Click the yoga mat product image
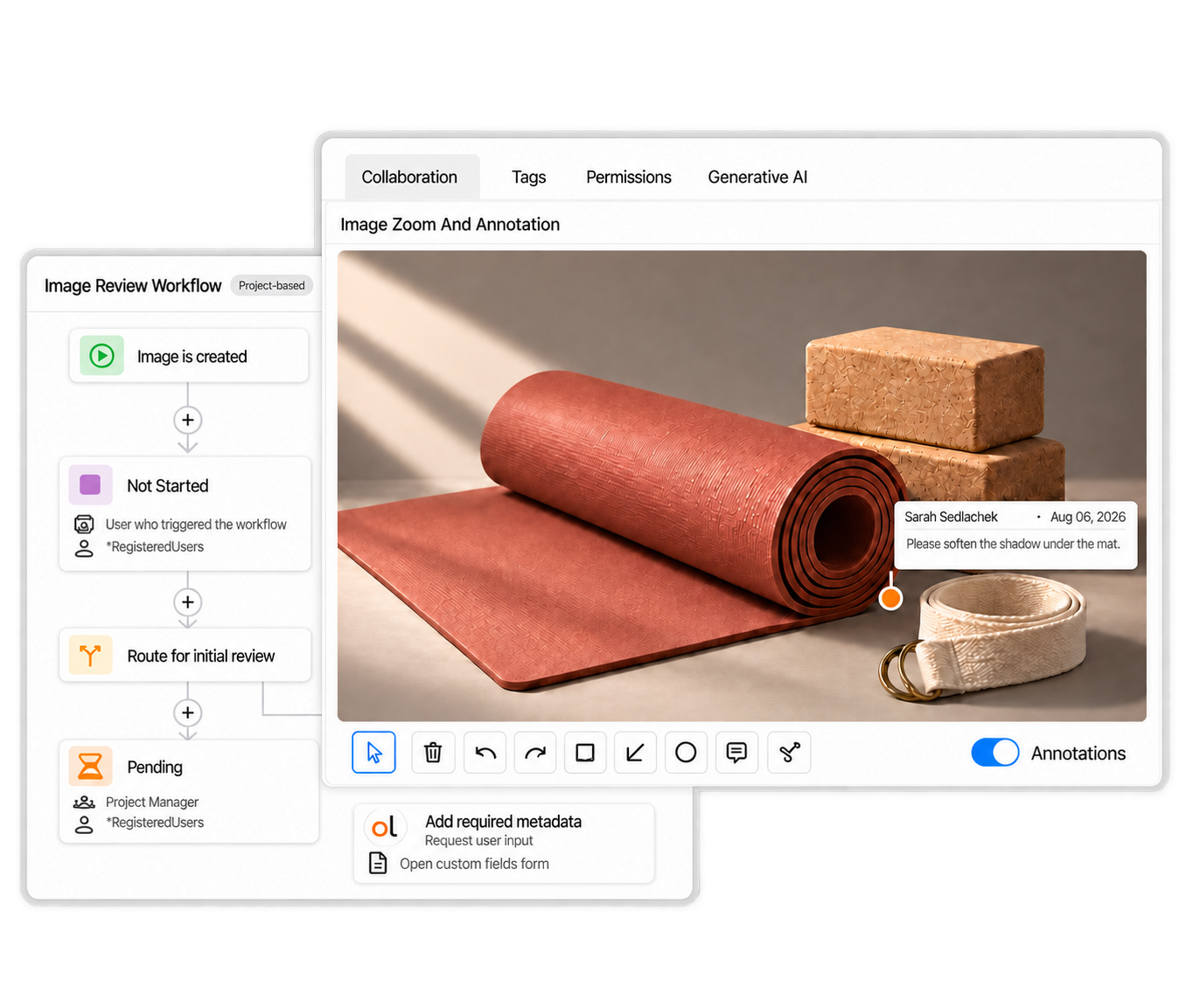Screen dimensions: 1193x1008 pos(742,485)
